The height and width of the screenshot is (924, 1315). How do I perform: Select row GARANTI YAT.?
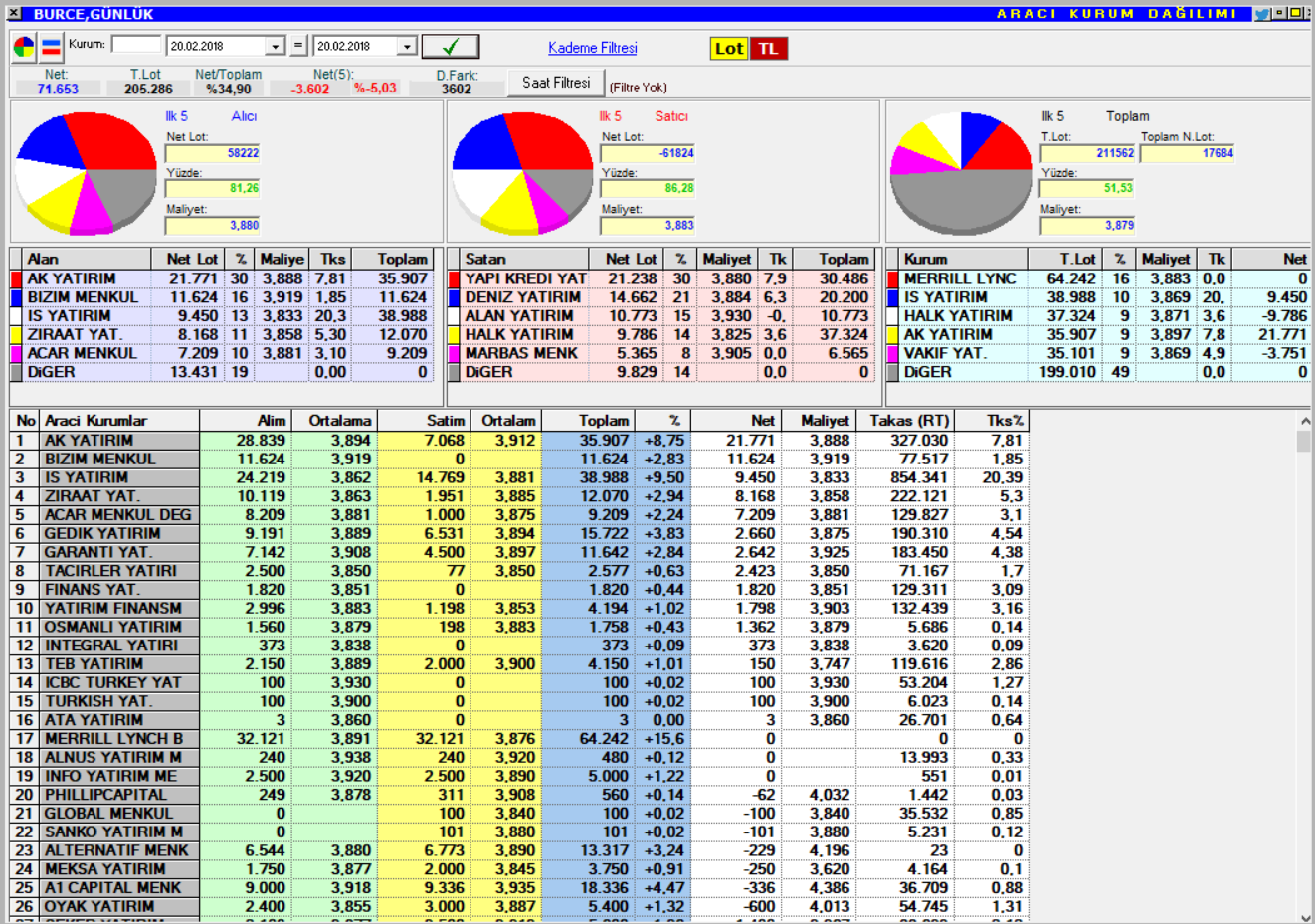(x=519, y=552)
